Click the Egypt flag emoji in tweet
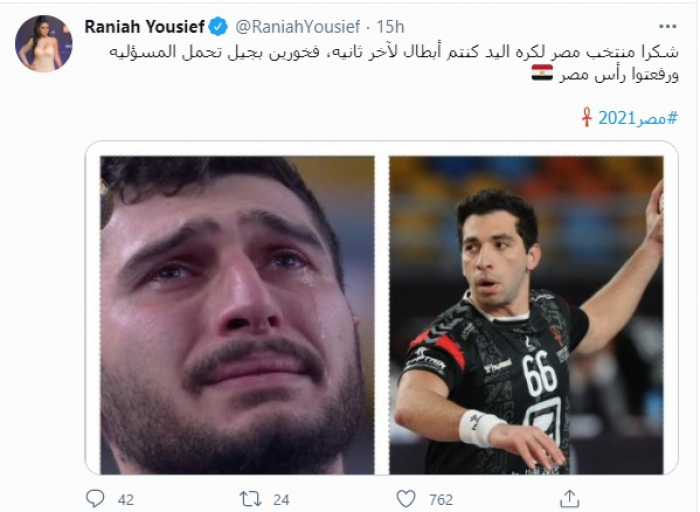The width and height of the screenshot is (700, 512). coord(542,73)
